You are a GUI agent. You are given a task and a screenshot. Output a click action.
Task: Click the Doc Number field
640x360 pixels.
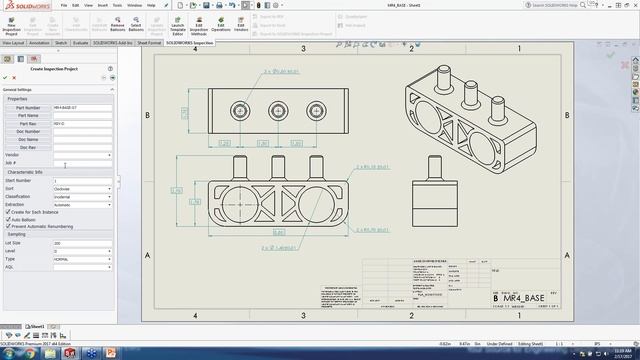coord(82,131)
